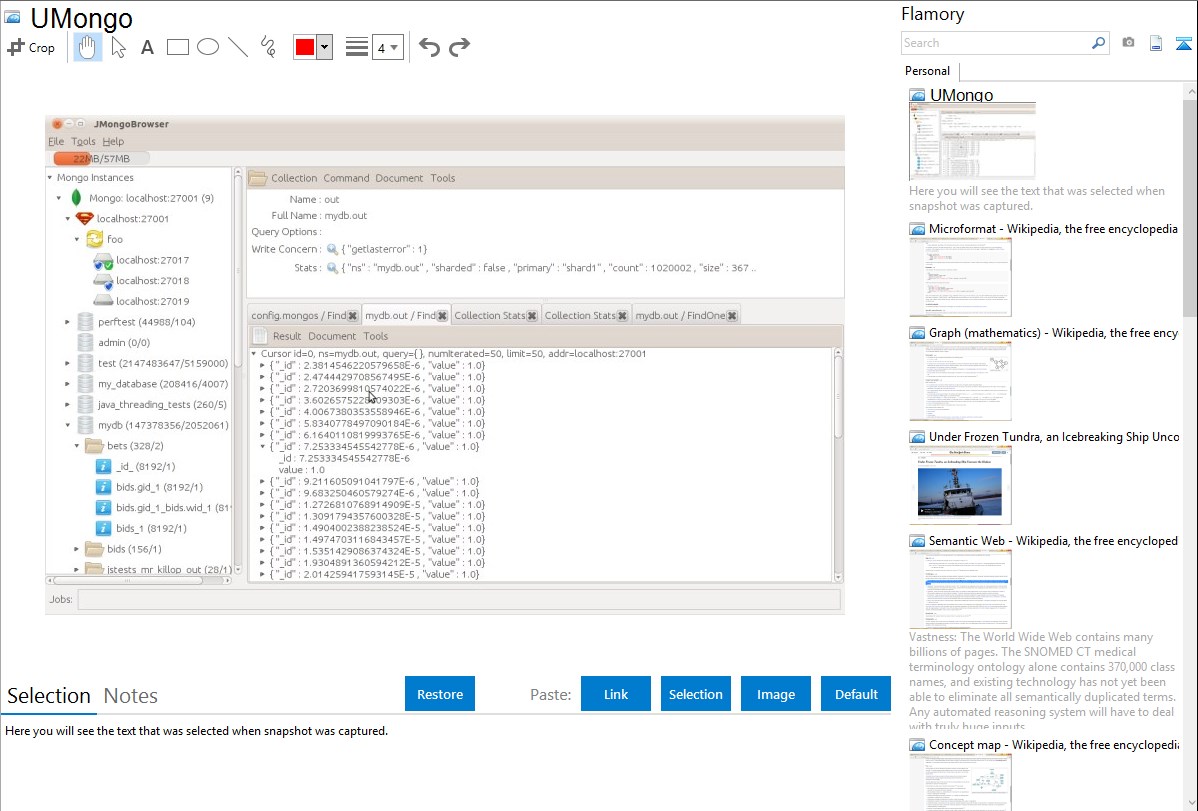Select the straight line tool
The width and height of the screenshot is (1198, 811).
click(x=238, y=47)
